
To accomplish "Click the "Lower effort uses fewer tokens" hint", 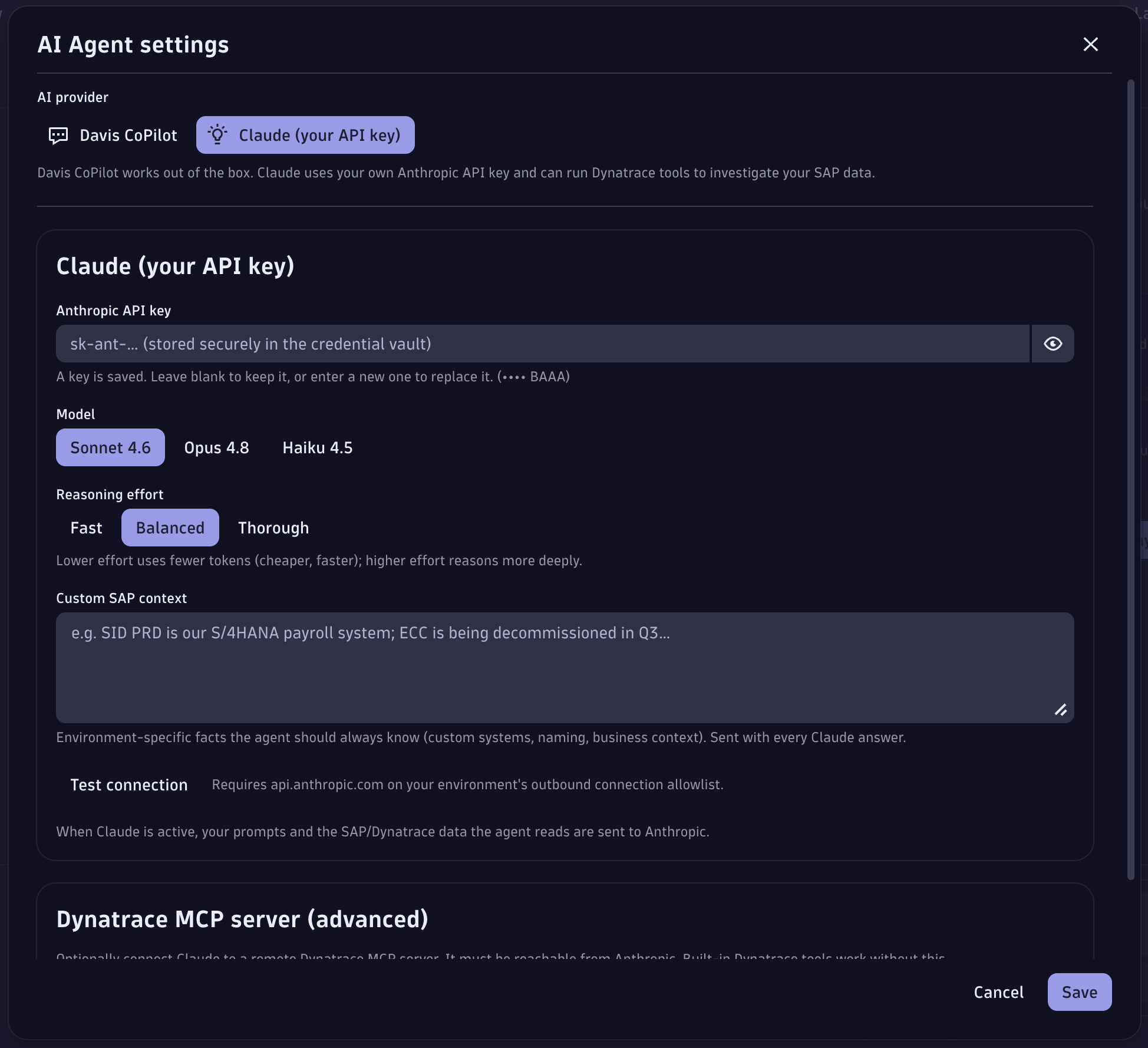I will click(x=319, y=561).
